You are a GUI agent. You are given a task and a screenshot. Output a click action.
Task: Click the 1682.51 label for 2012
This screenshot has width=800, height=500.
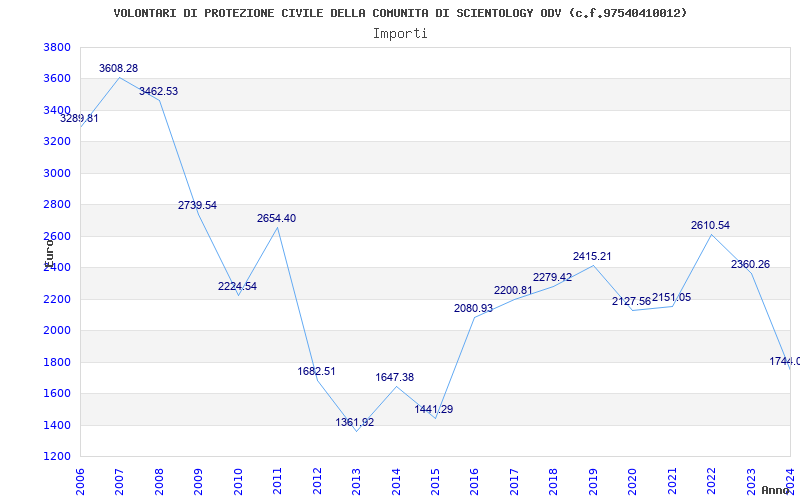click(x=316, y=371)
